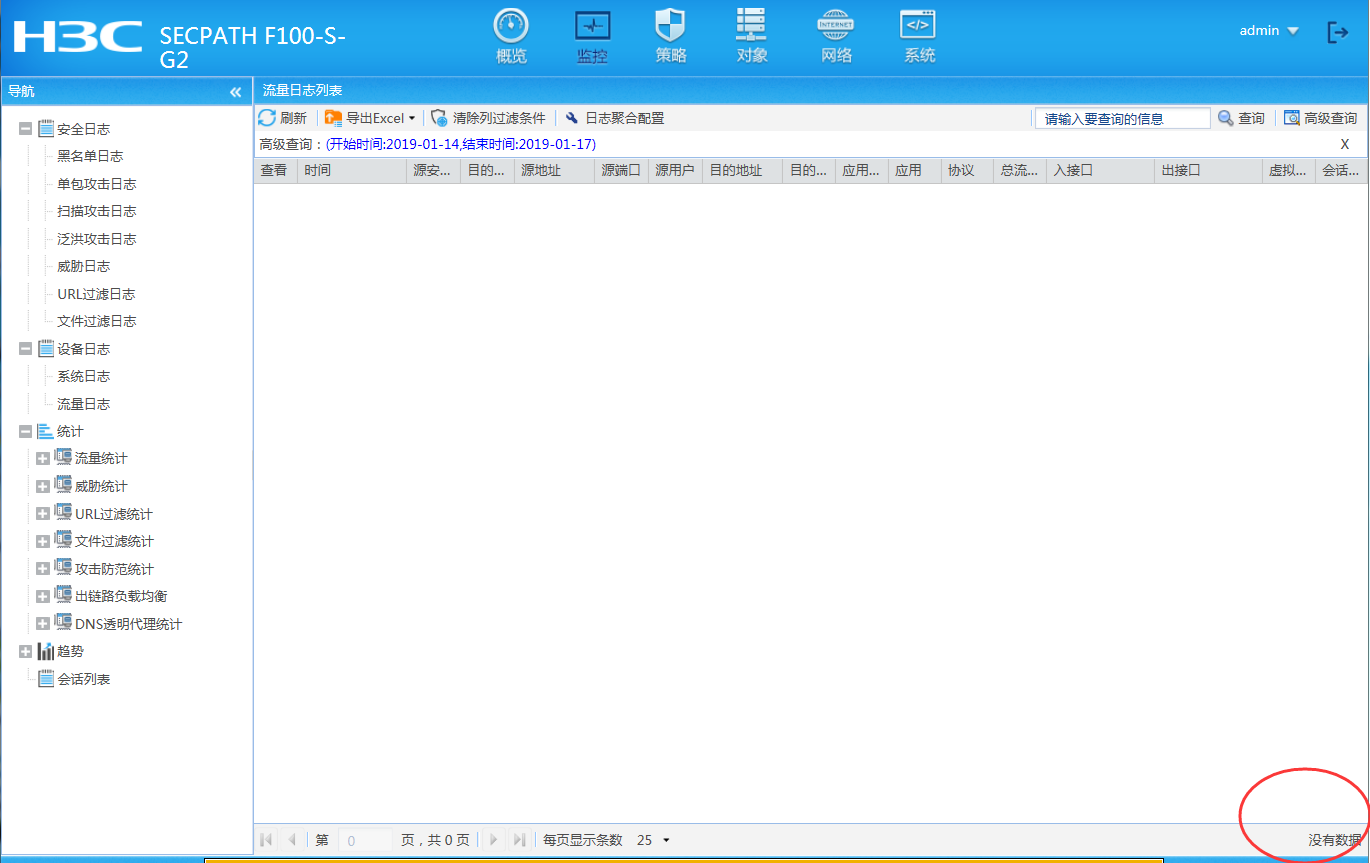Click the 出接口 column header
The height and width of the screenshot is (863, 1370).
click(x=1209, y=171)
